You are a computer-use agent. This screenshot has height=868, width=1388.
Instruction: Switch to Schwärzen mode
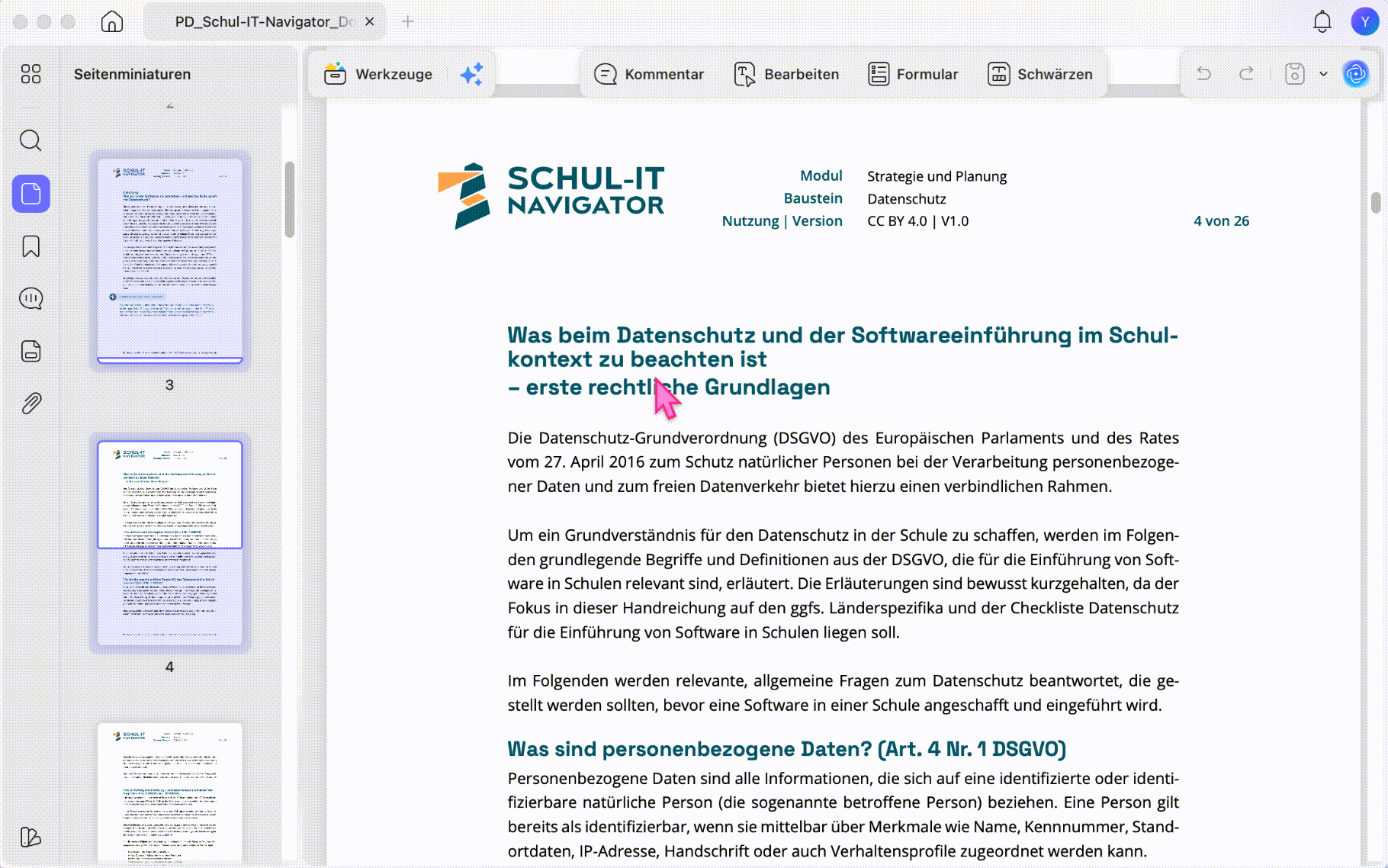pos(1040,74)
